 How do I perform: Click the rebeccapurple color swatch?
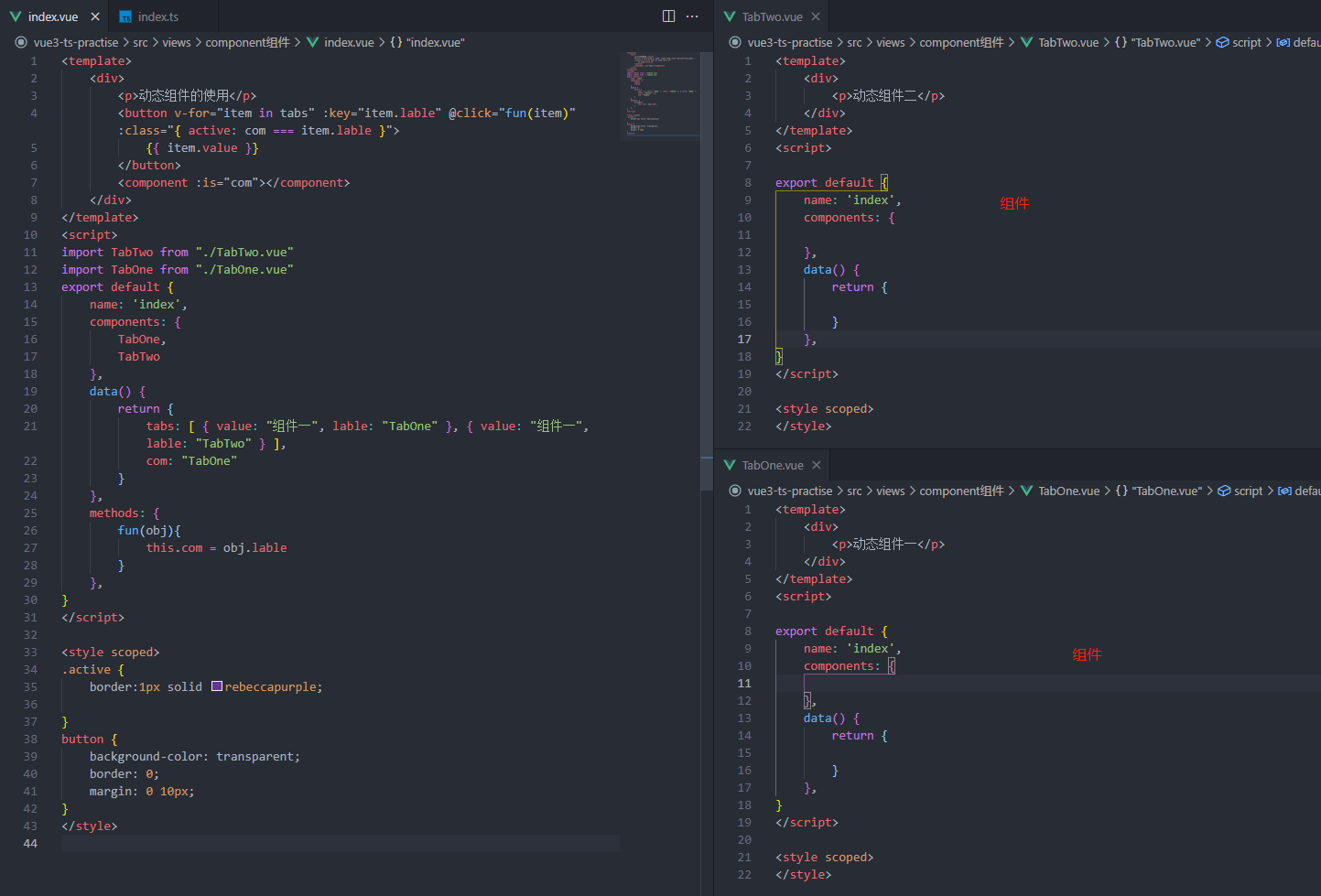[217, 686]
